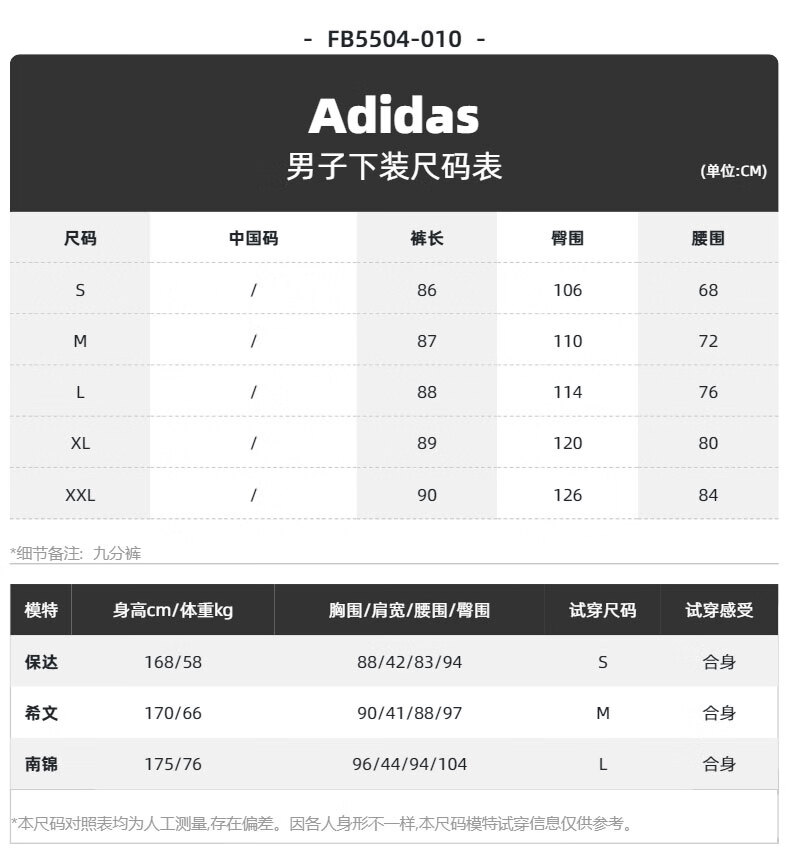790x864 pixels.
Task: Click the (单位:CM) unit label
Action: coord(734,171)
